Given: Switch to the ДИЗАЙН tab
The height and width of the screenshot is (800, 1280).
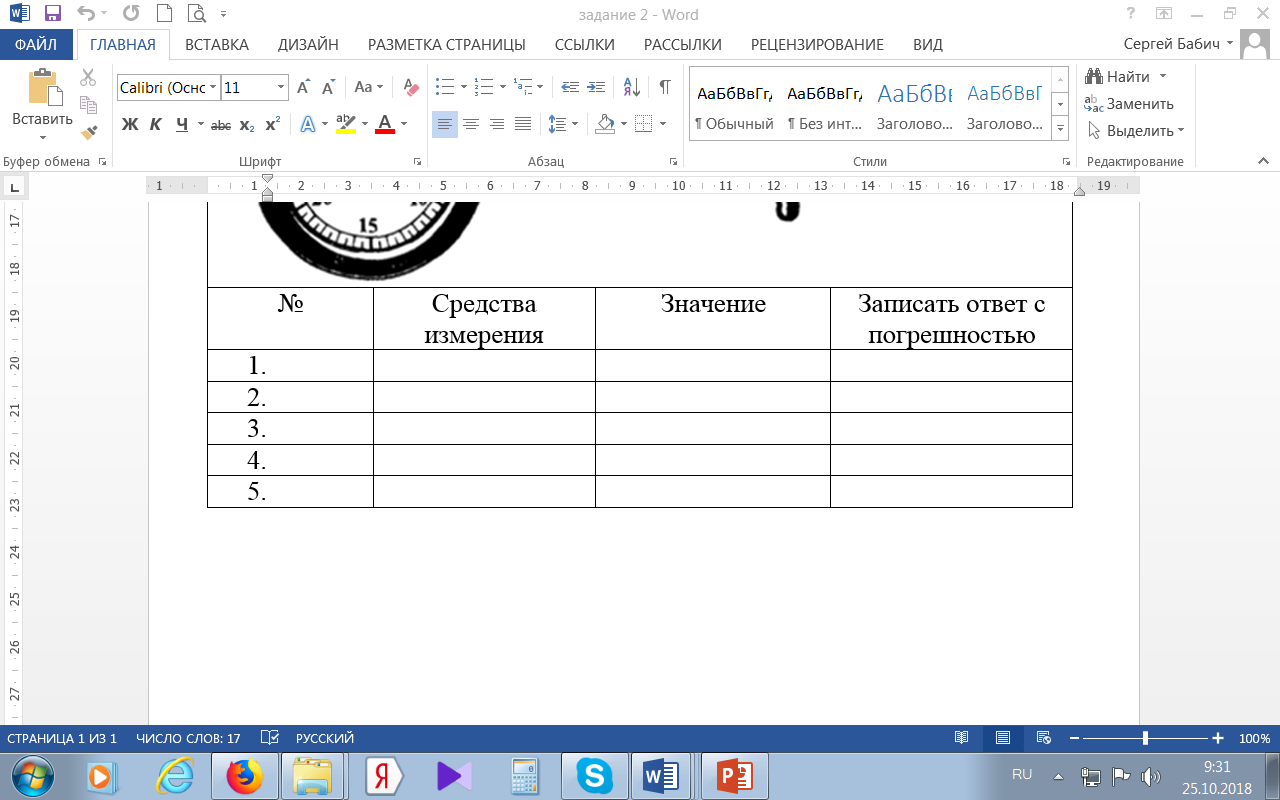Looking at the screenshot, I should [x=308, y=44].
